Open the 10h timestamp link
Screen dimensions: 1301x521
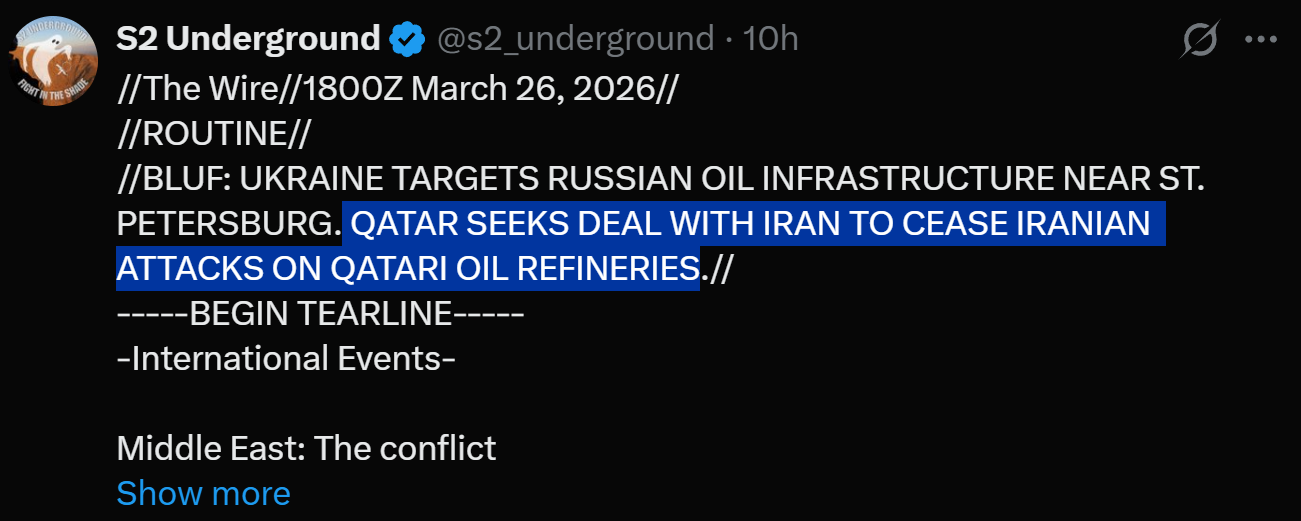[x=771, y=39]
